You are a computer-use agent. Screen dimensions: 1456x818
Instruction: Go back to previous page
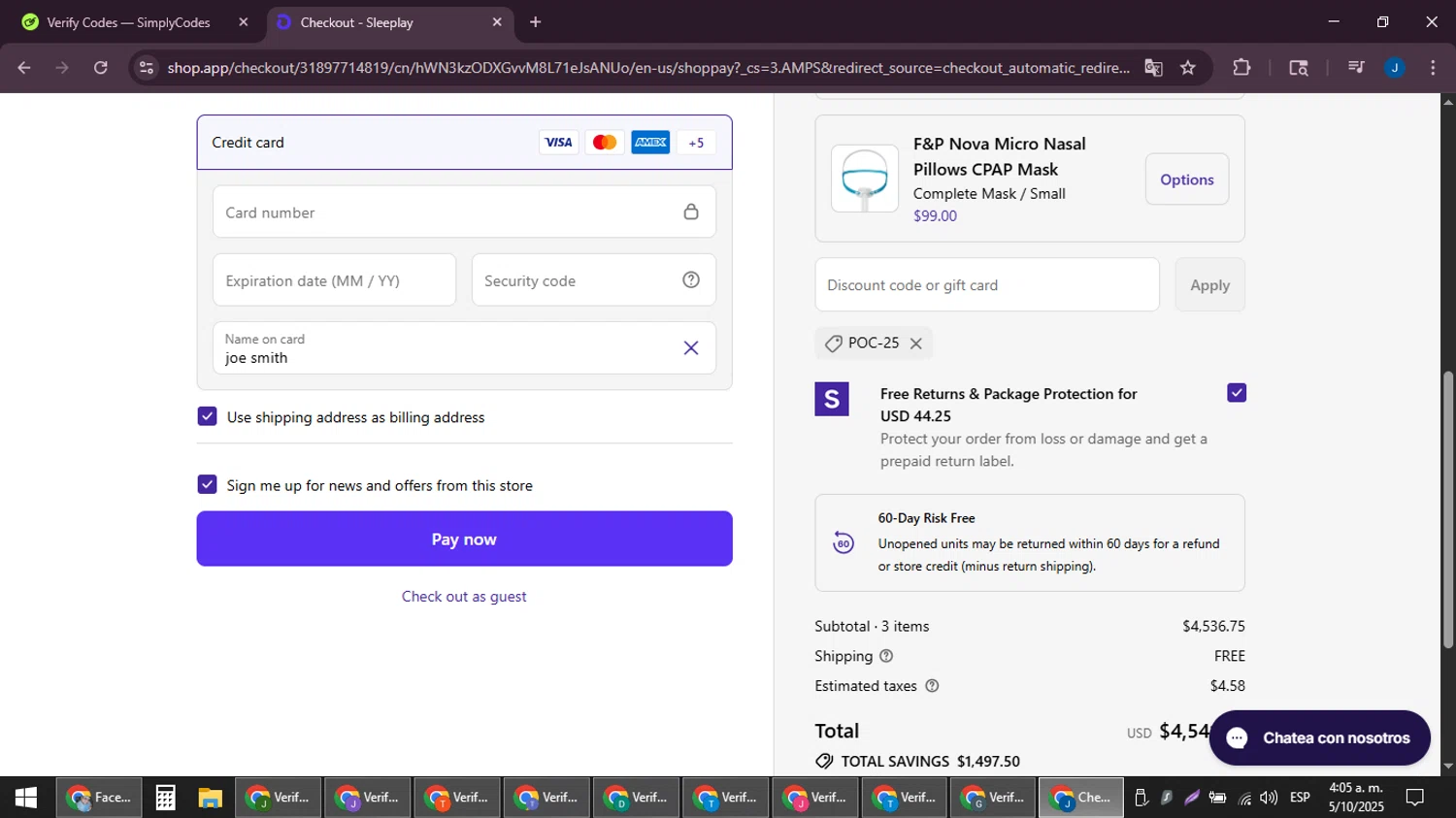click(24, 68)
